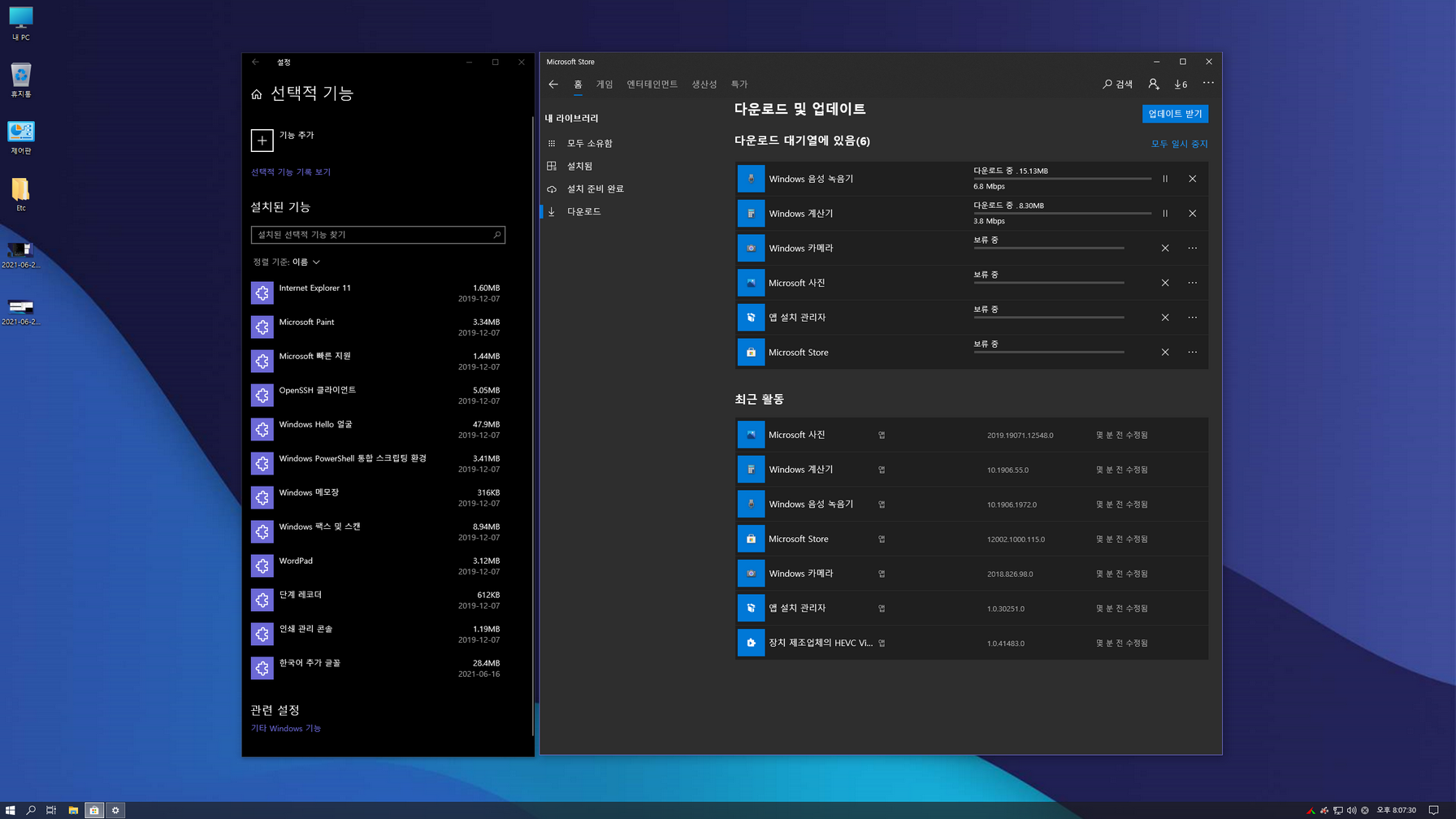Select Internet Explorer 11 feature
Screen dimensions: 1456x819
pos(378,292)
